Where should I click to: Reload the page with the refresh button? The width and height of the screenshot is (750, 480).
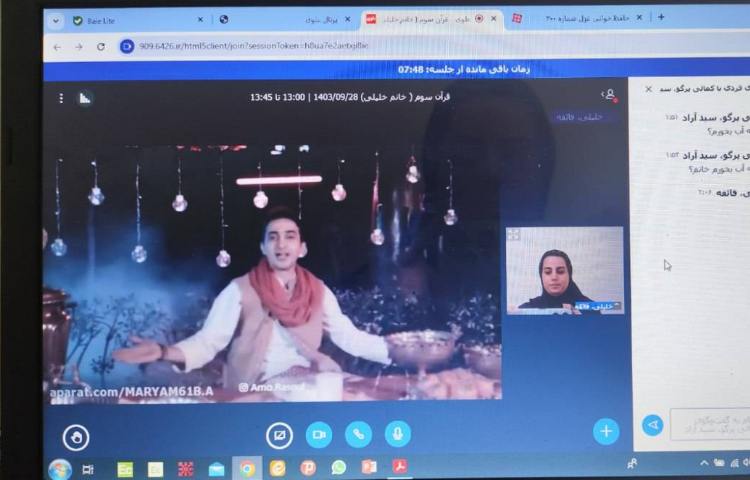click(101, 46)
